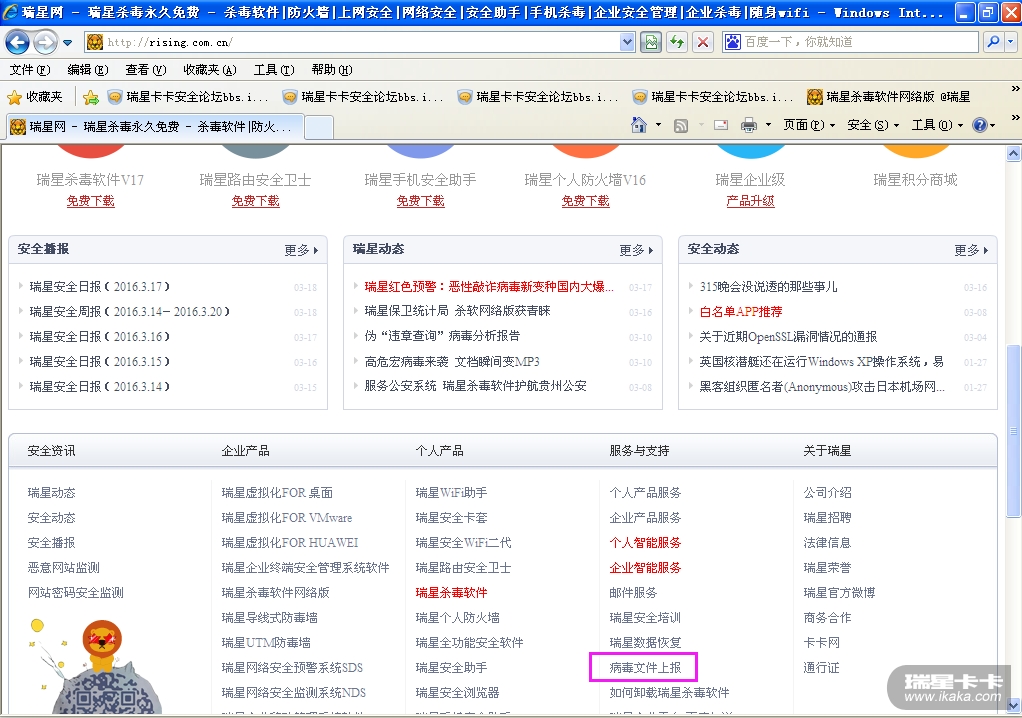Open the 查看(V) menu

[x=144, y=70]
